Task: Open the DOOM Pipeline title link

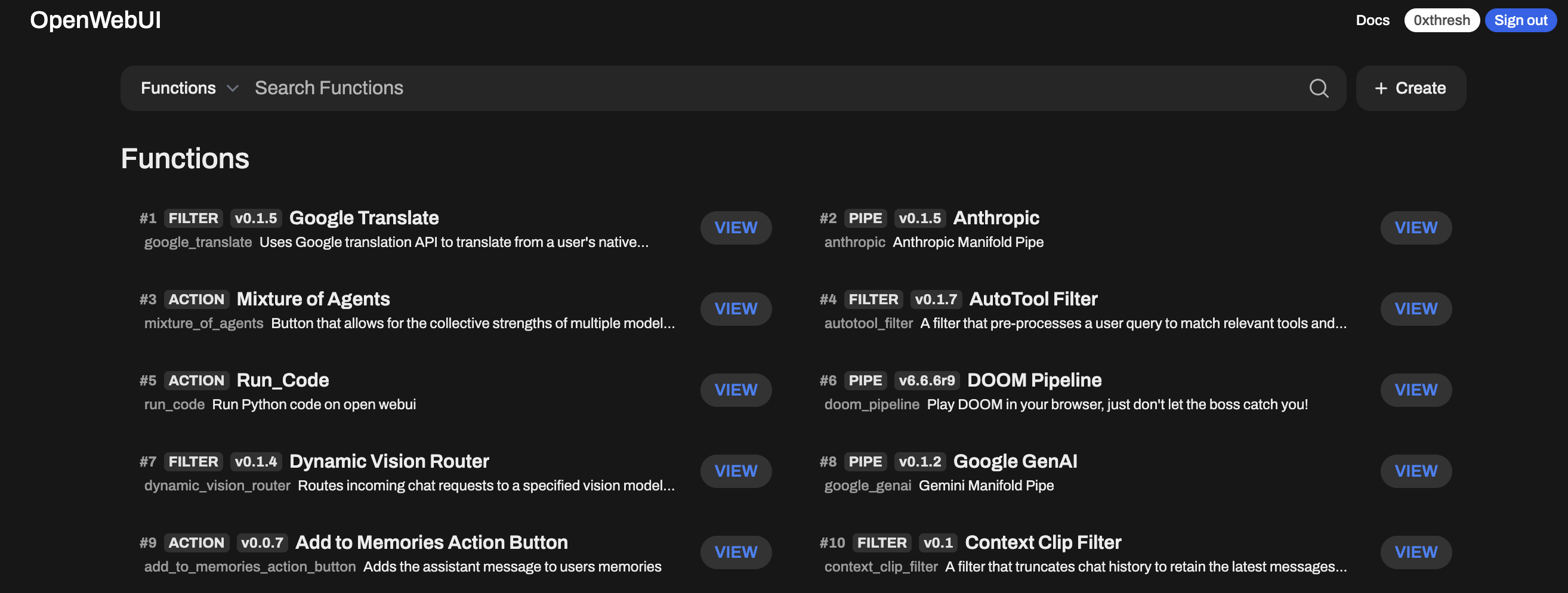Action: pos(1033,380)
